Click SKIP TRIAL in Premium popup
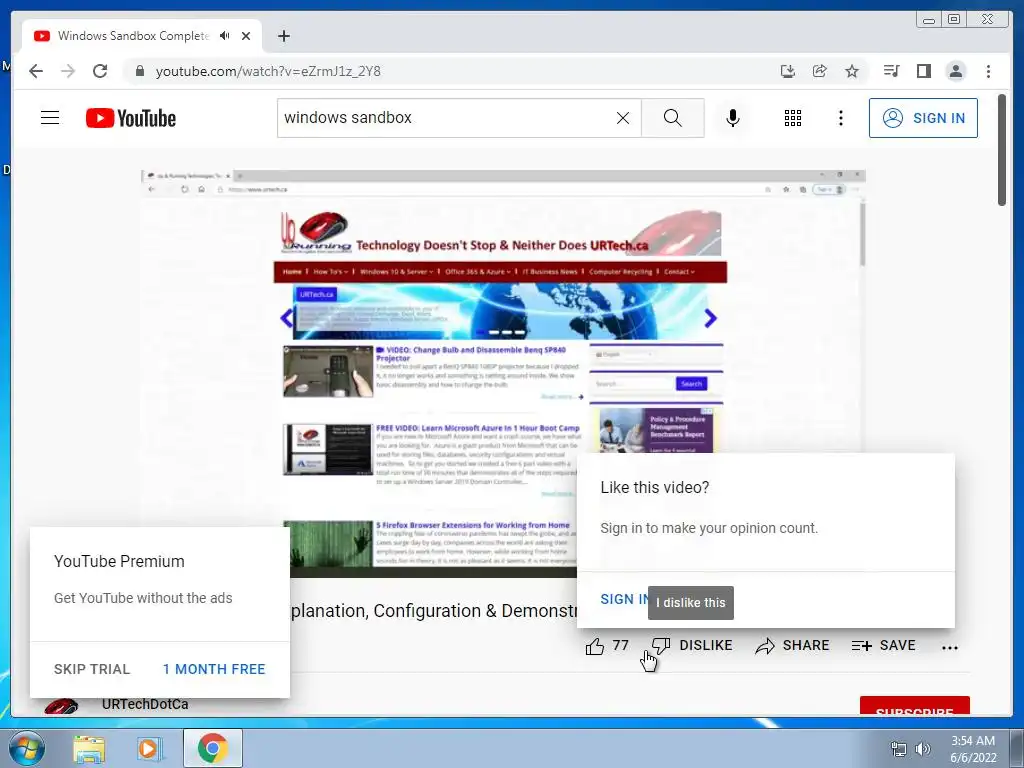 [x=92, y=669]
